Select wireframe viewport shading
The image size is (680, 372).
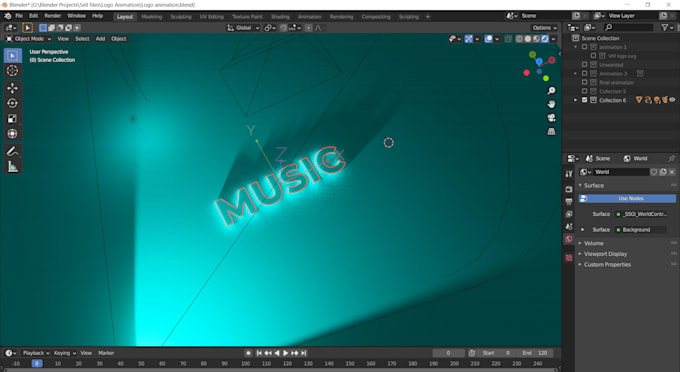point(519,39)
